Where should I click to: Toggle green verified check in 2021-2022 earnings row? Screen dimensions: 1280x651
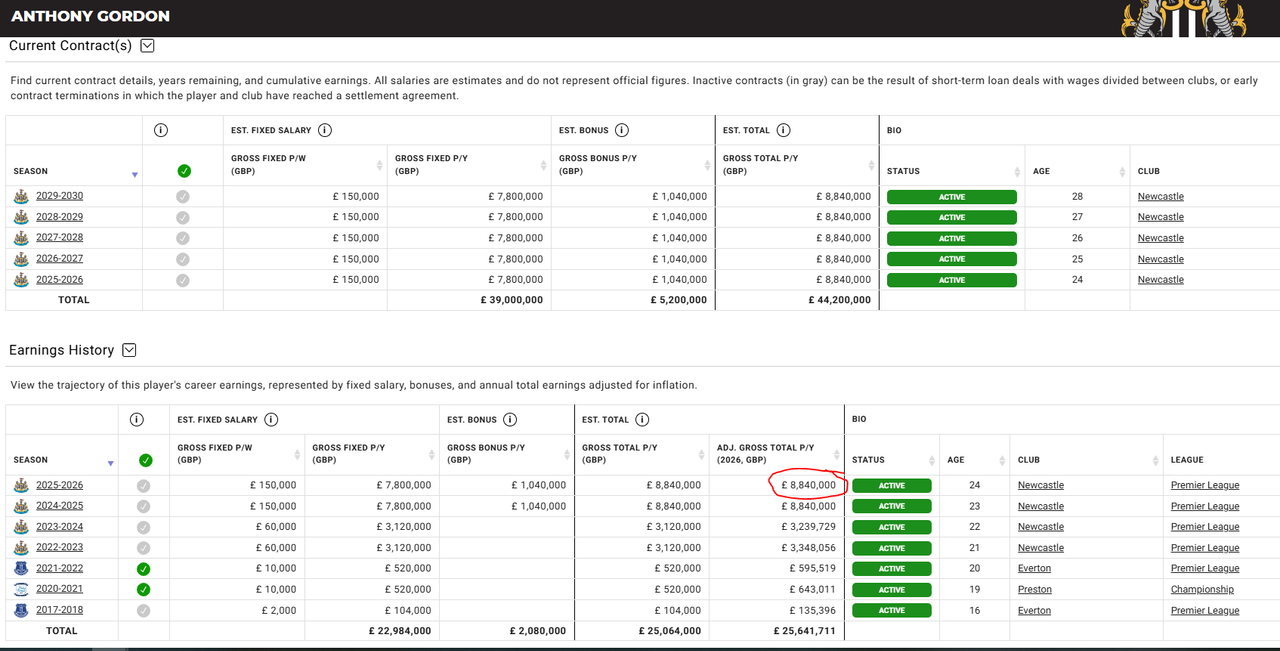pos(144,569)
